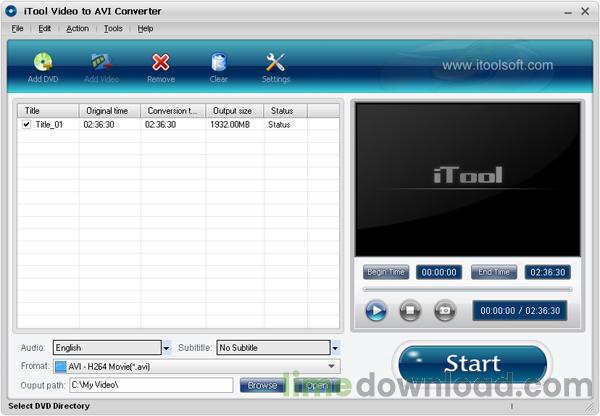Click the Output size column header
600x416 pixels.
tap(235, 111)
